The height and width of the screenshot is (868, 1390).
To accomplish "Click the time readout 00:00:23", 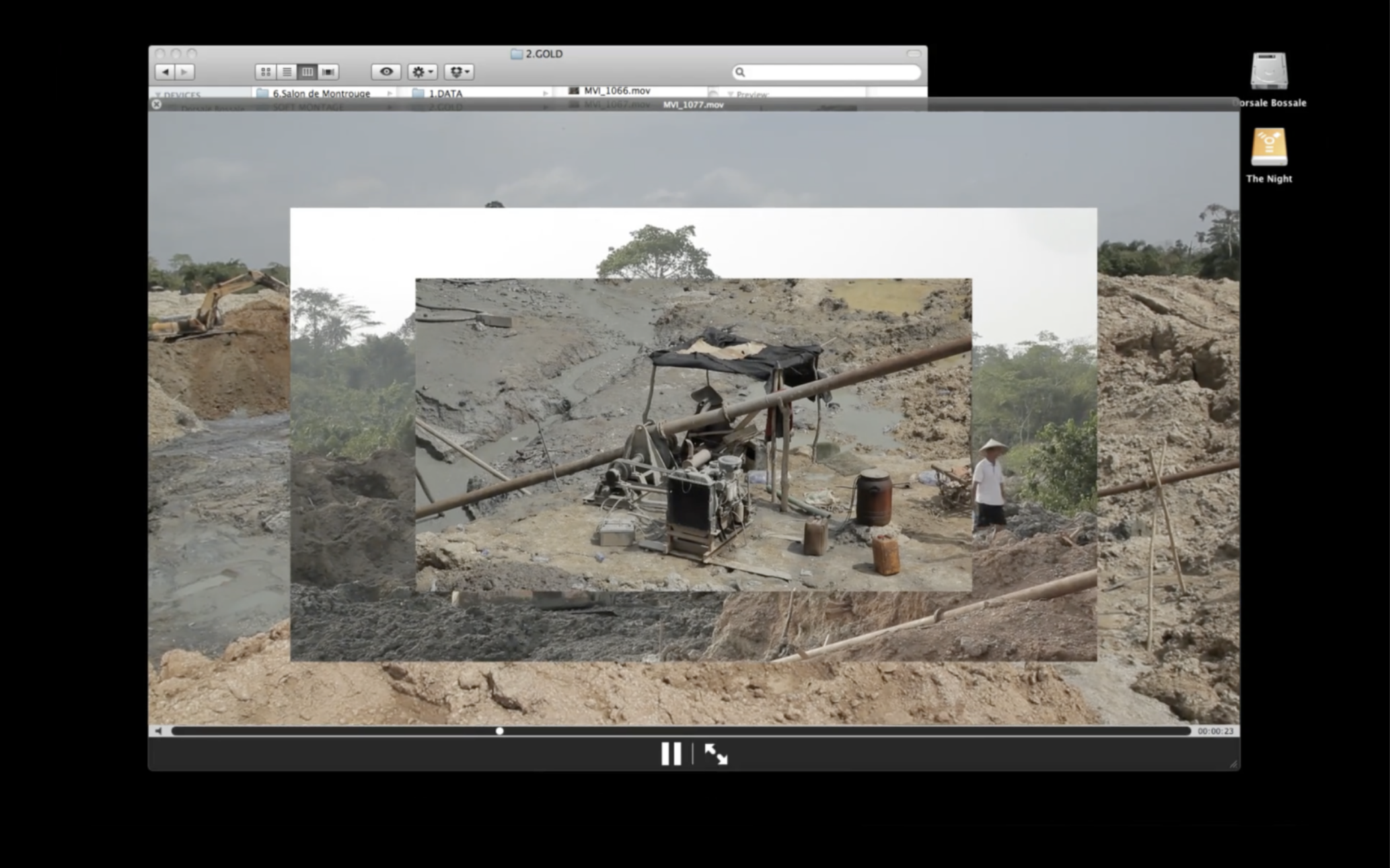I will click(x=1215, y=731).
